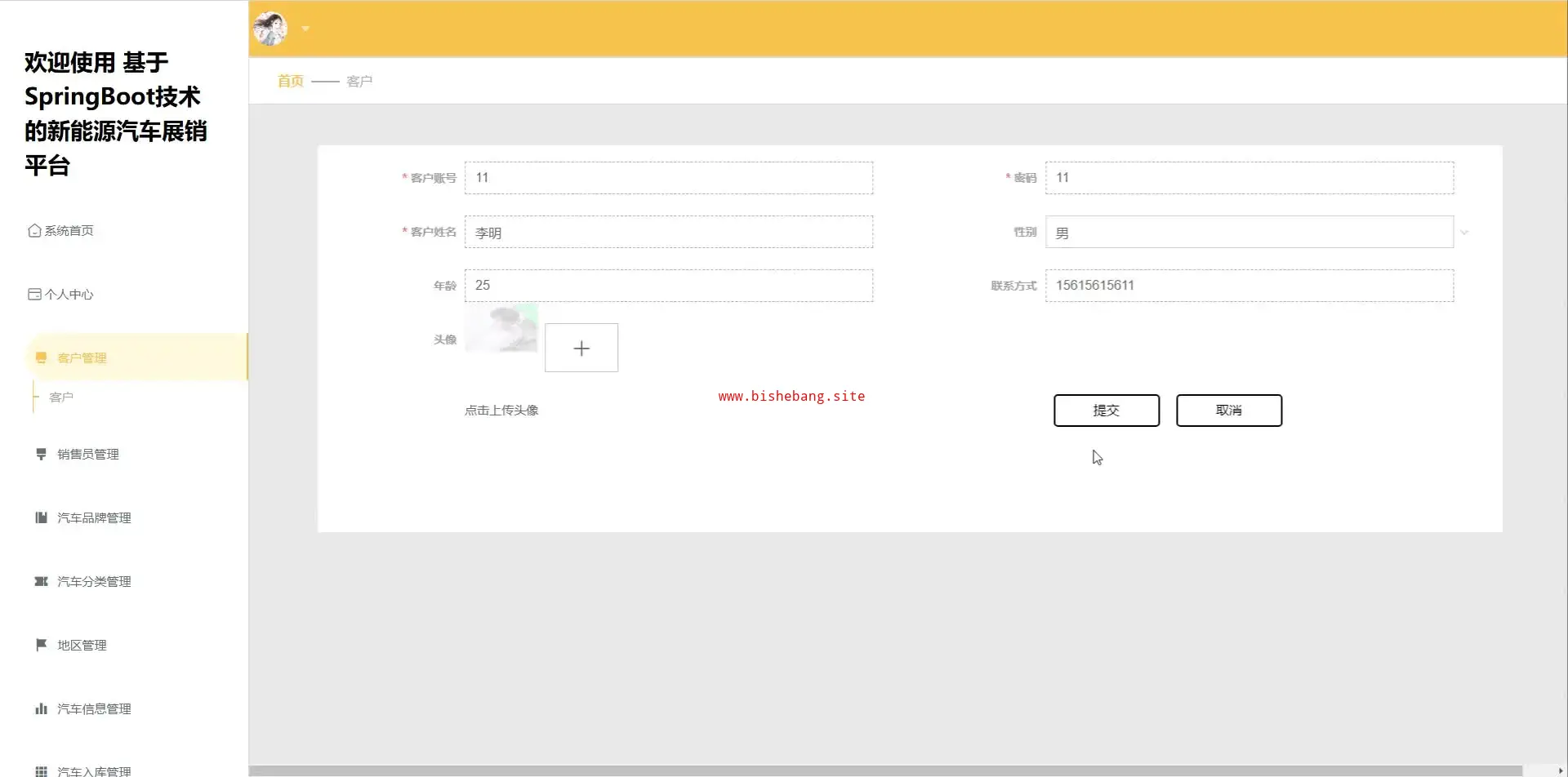Image resolution: width=1568 pixels, height=777 pixels.
Task: Focus the 密码 input field
Action: (x=1249, y=178)
